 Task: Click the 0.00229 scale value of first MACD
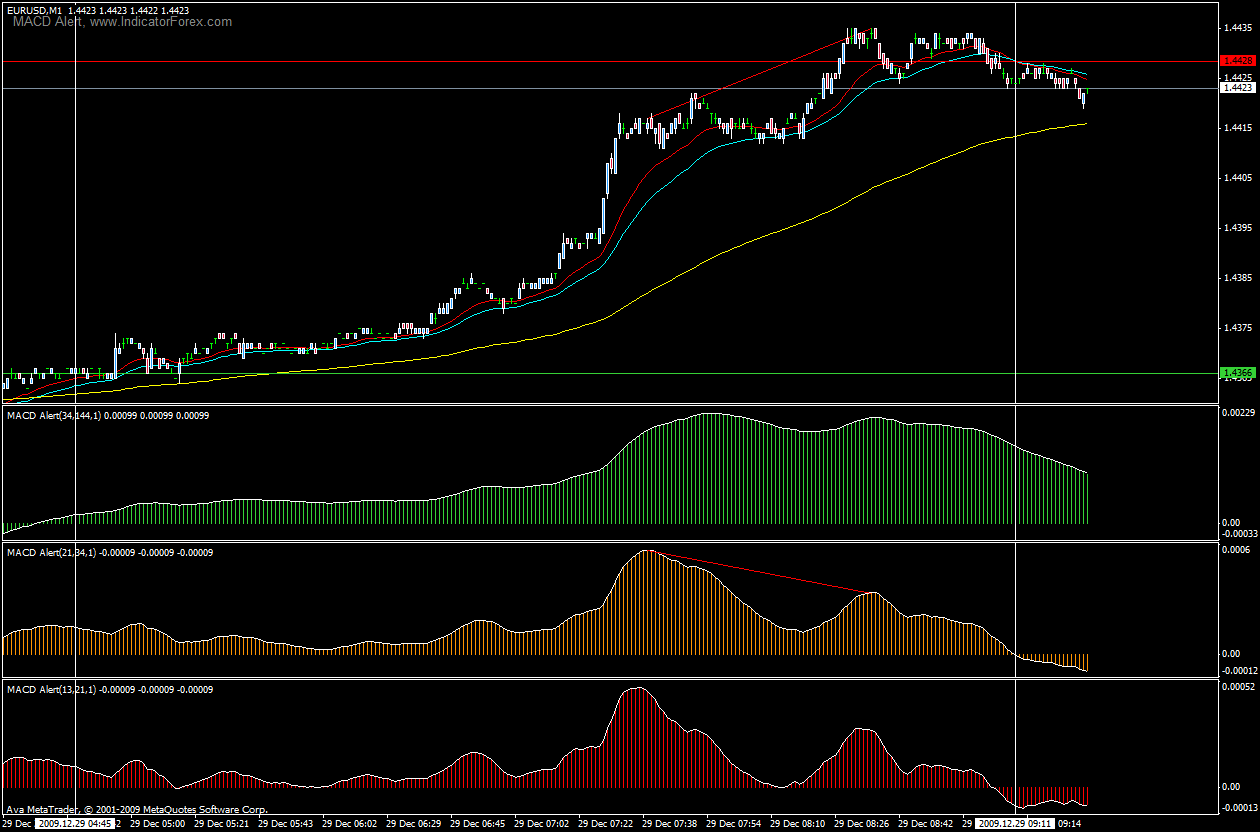[x=1238, y=413]
